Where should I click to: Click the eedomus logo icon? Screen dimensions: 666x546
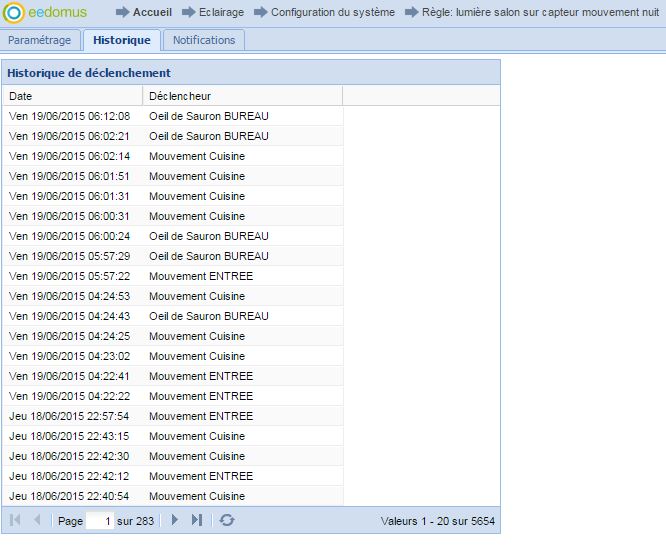[x=14, y=13]
